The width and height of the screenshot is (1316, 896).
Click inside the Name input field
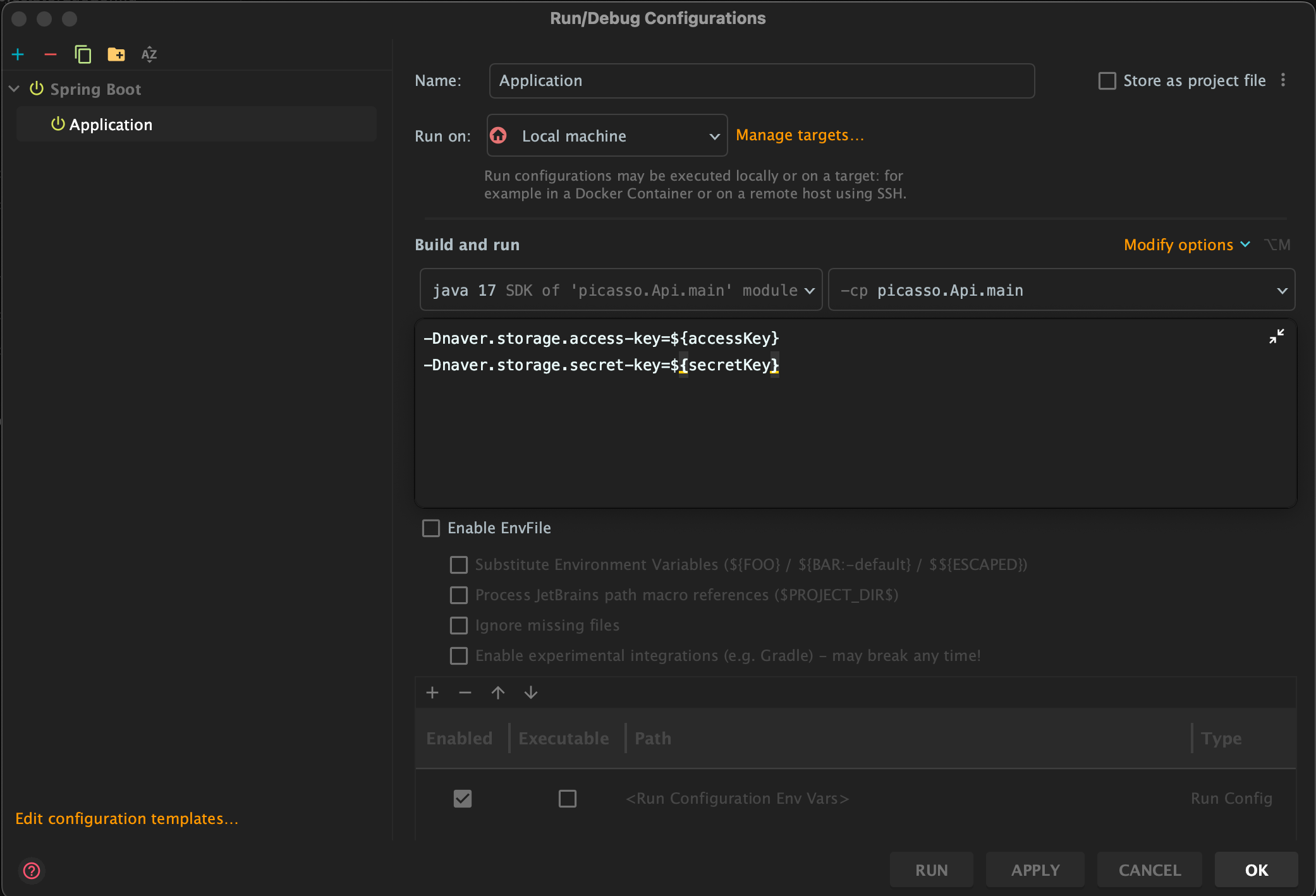(761, 81)
